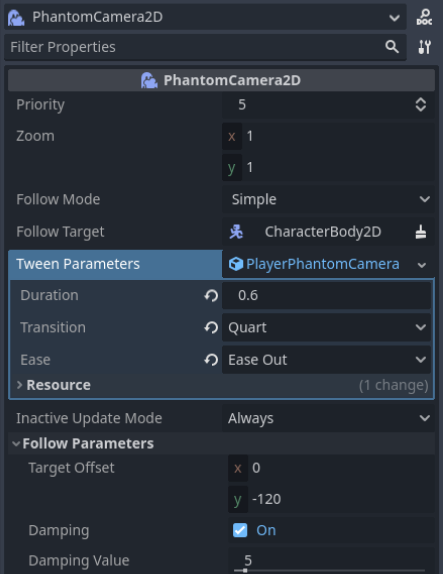443x574 pixels.
Task: Click the search magnifier in Filter Properties
Action: click(392, 47)
